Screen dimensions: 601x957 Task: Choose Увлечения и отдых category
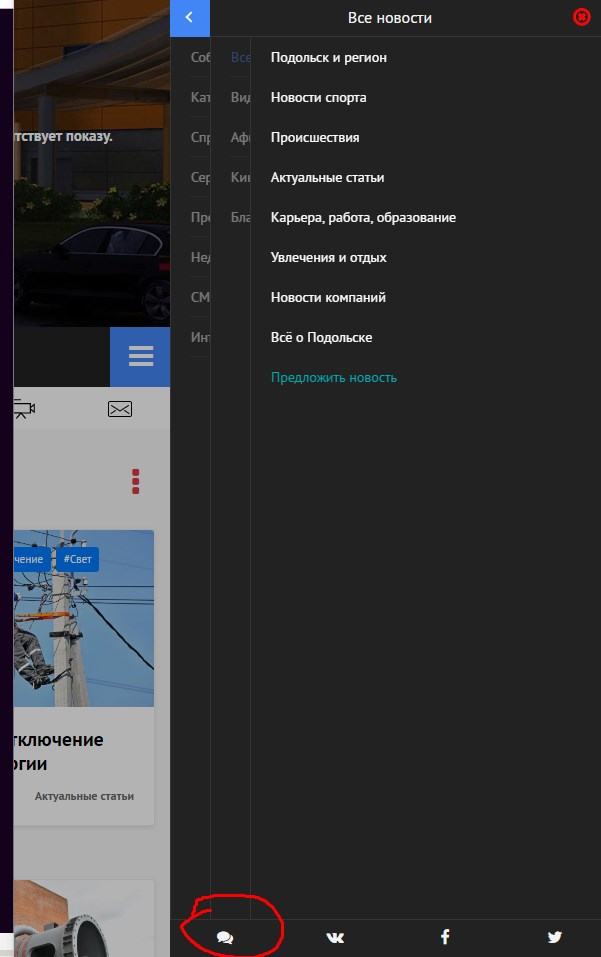coord(328,258)
